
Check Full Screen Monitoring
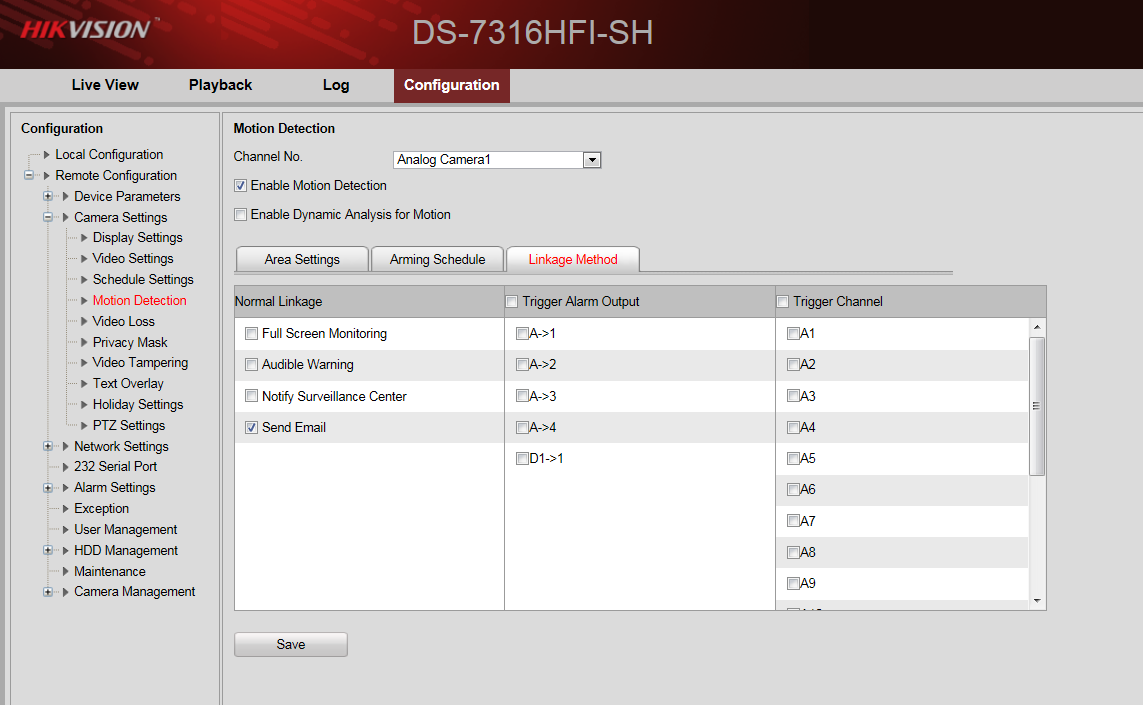[x=251, y=333]
